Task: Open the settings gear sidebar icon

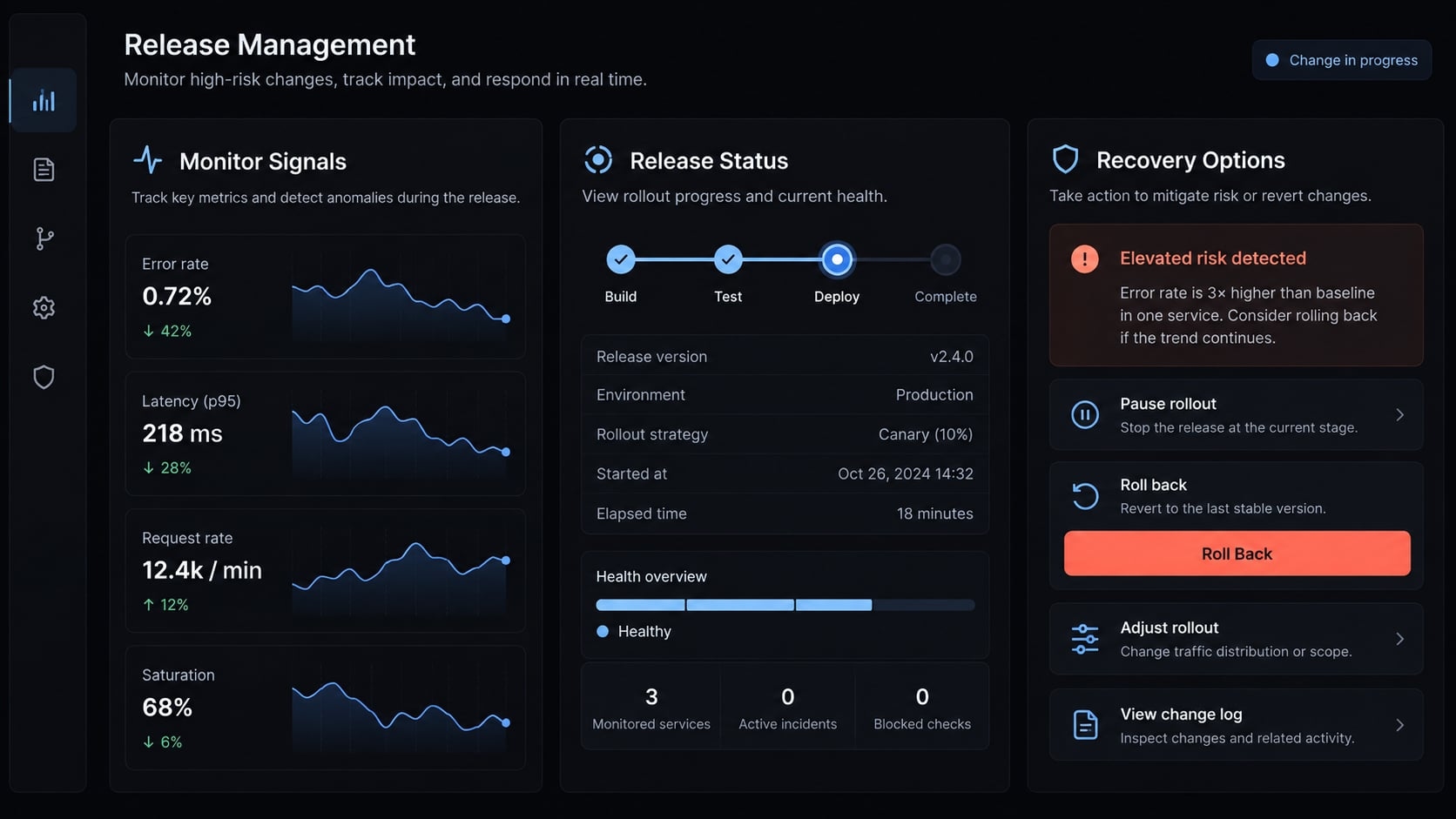Action: pyautogui.click(x=44, y=307)
